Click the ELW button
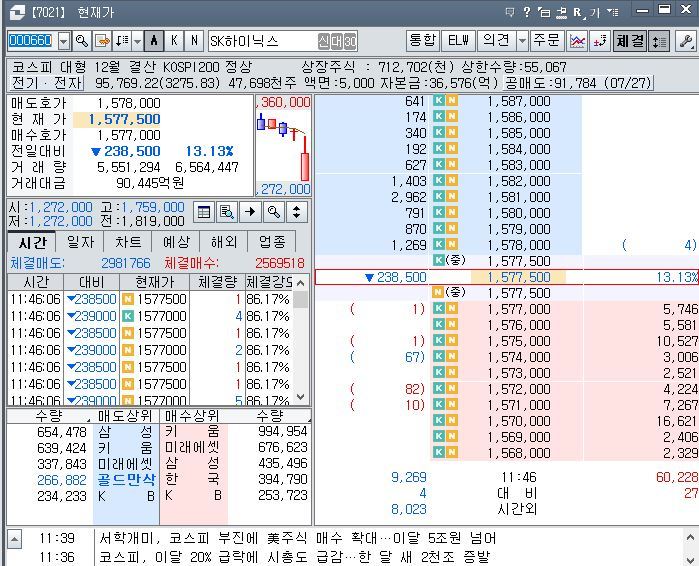The image size is (699, 566). 458,41
